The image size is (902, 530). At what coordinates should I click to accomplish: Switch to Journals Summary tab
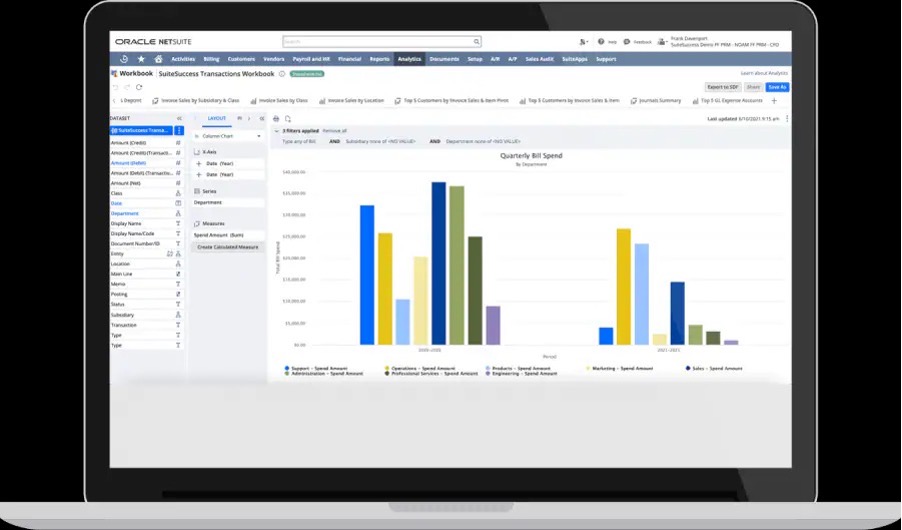pyautogui.click(x=656, y=101)
